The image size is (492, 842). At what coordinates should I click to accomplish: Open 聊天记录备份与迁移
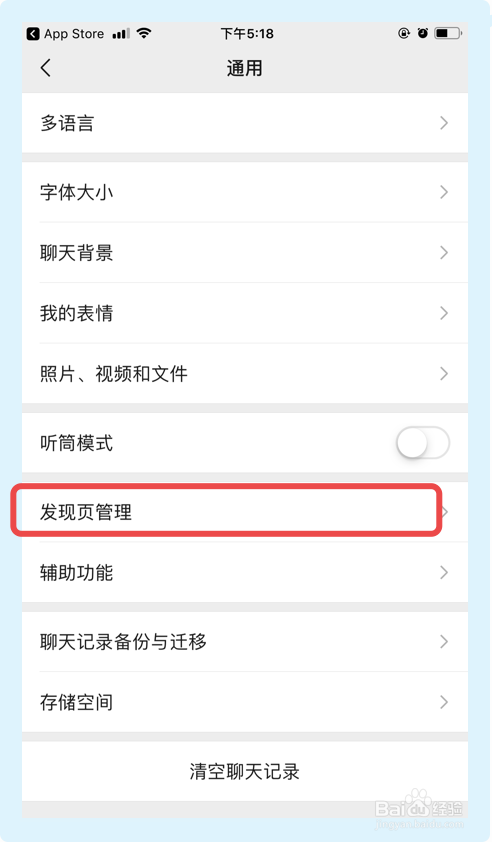click(x=245, y=642)
